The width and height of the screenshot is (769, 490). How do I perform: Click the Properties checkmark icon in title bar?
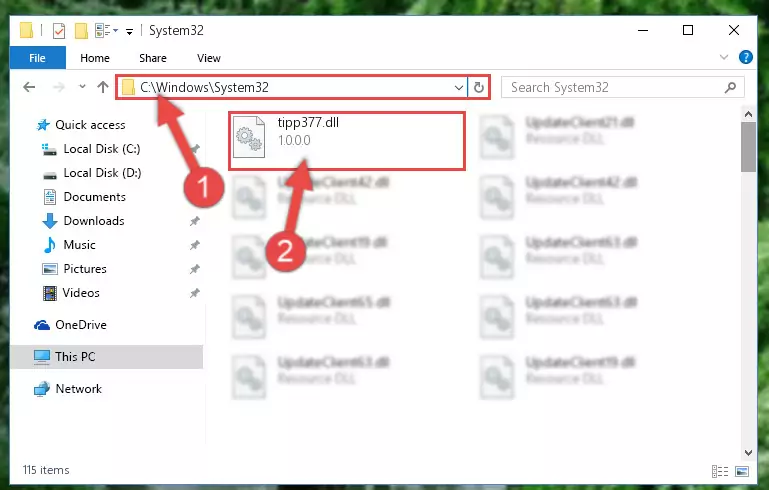pyautogui.click(x=59, y=31)
